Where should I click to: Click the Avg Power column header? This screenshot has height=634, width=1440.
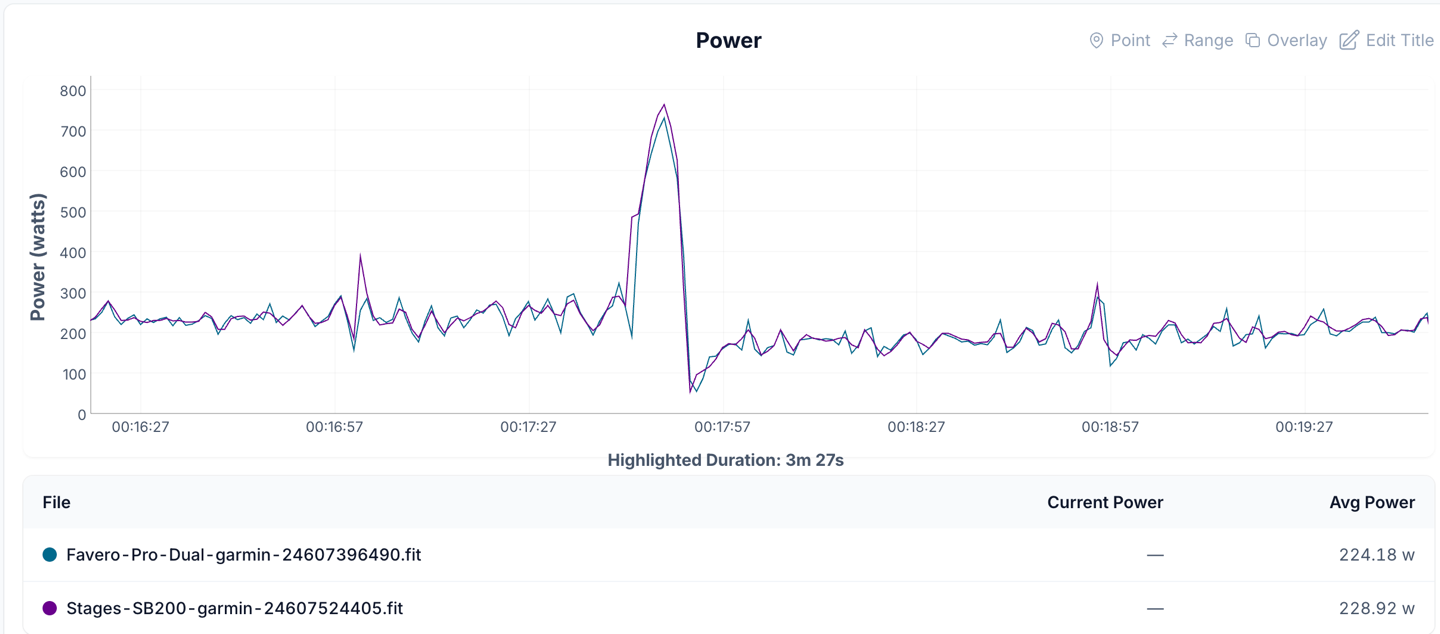1372,502
